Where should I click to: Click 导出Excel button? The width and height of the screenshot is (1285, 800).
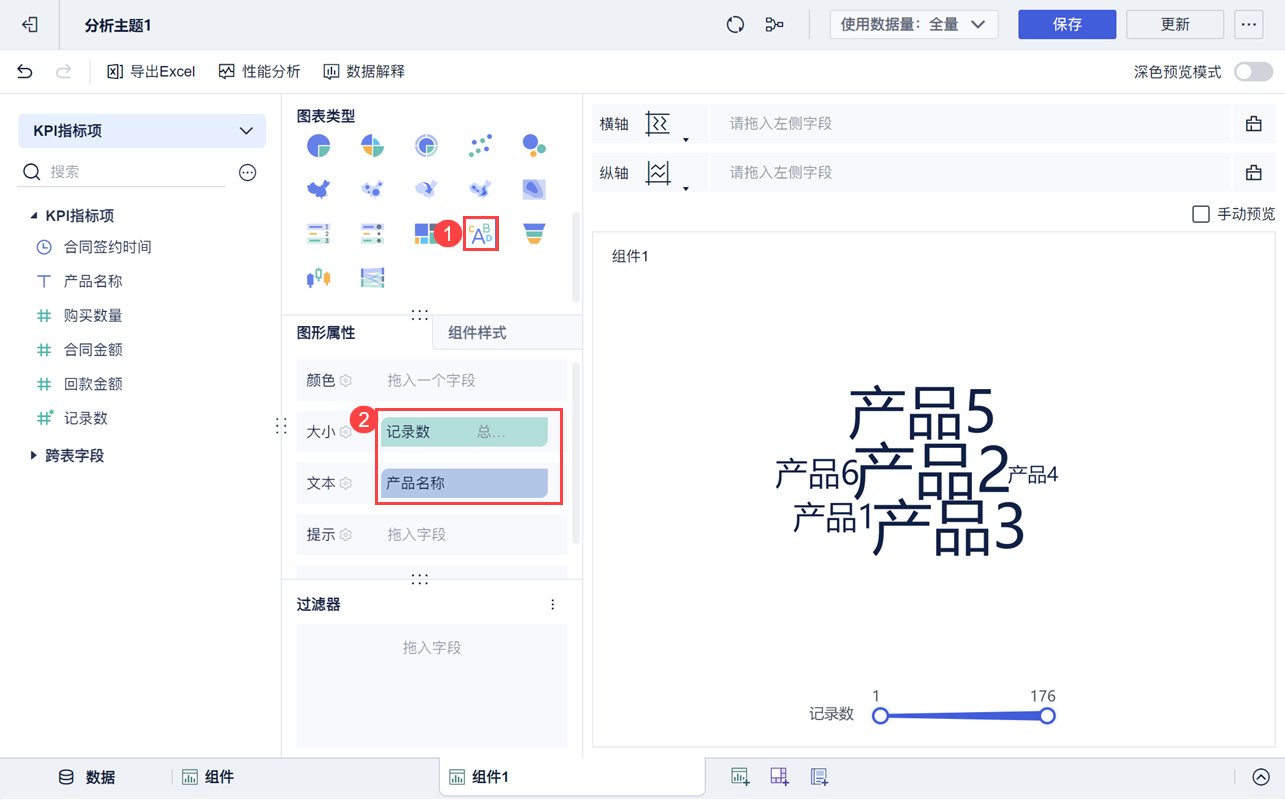pos(151,72)
